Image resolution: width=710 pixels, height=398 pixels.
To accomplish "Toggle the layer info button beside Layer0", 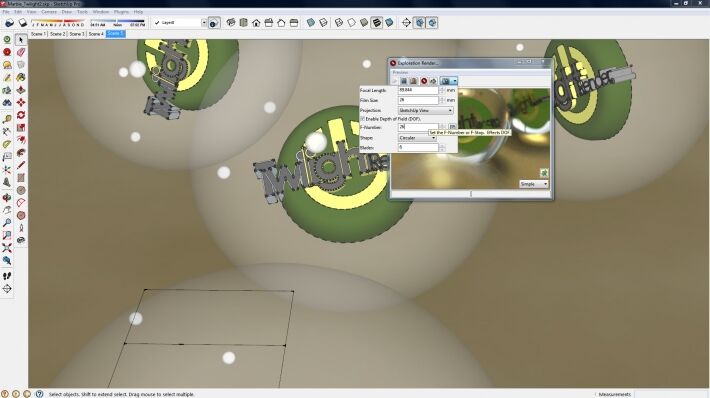I will (x=214, y=23).
